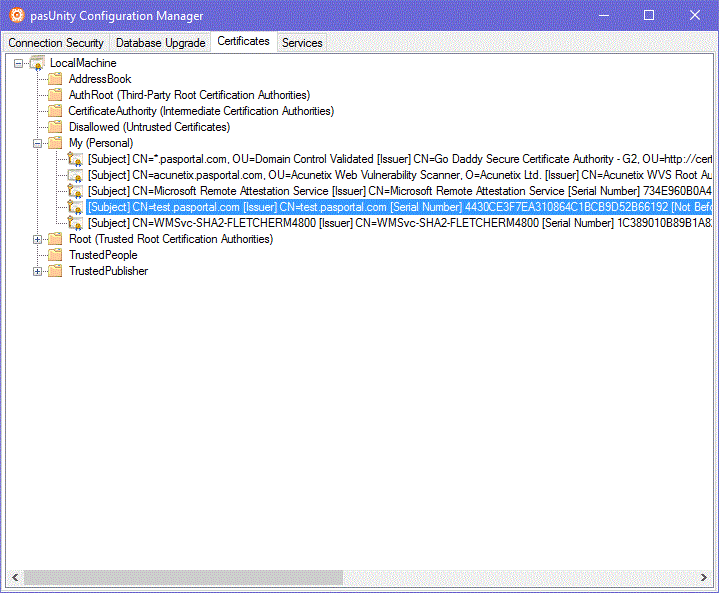
Task: Click the Disallowed folder icon
Action: (55, 127)
